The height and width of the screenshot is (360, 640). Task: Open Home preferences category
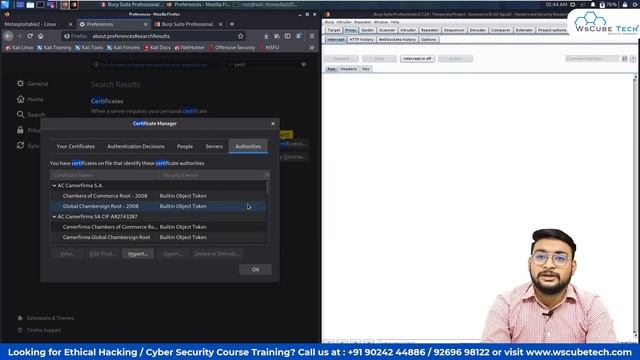(30, 99)
